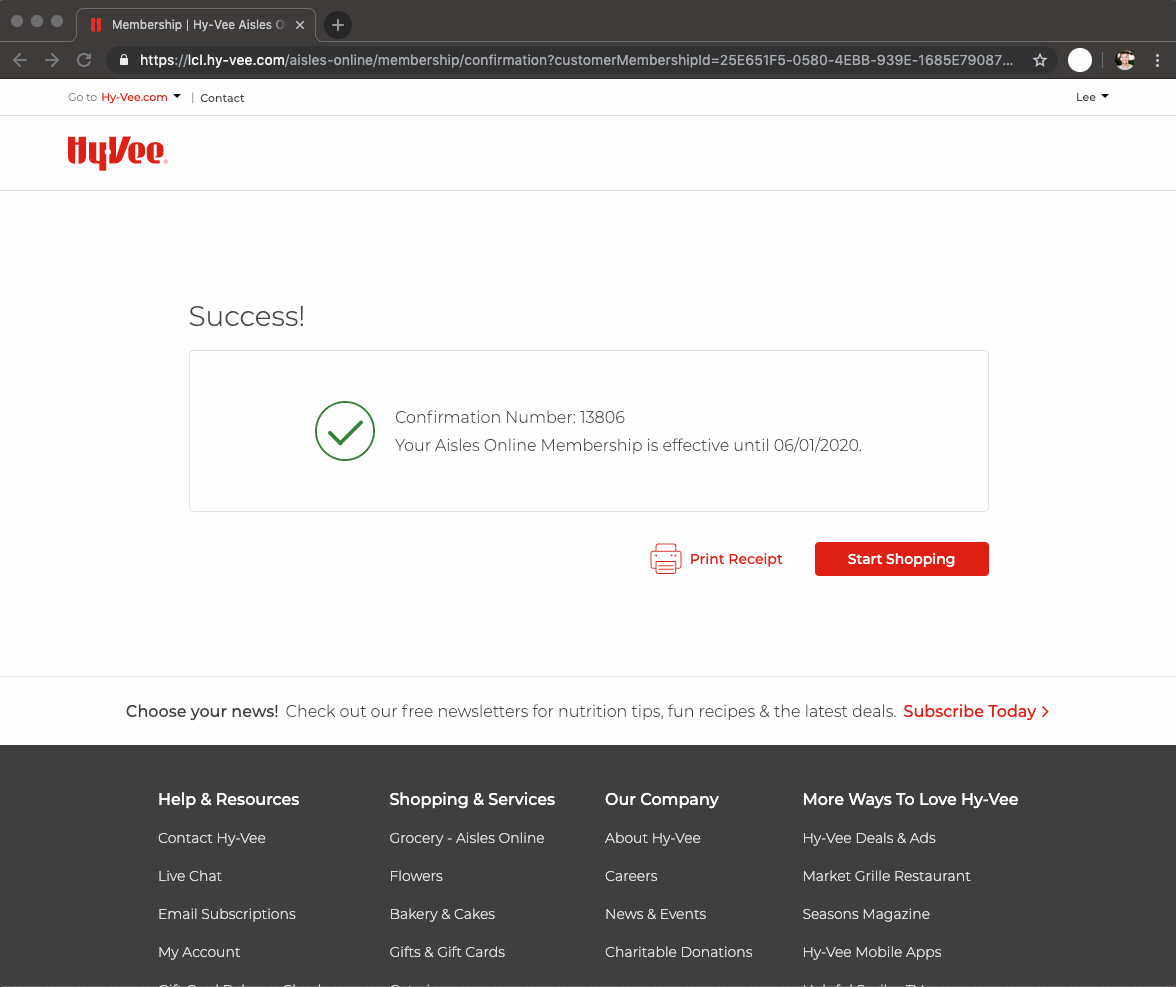Open Live Chat in the footer

click(x=190, y=876)
